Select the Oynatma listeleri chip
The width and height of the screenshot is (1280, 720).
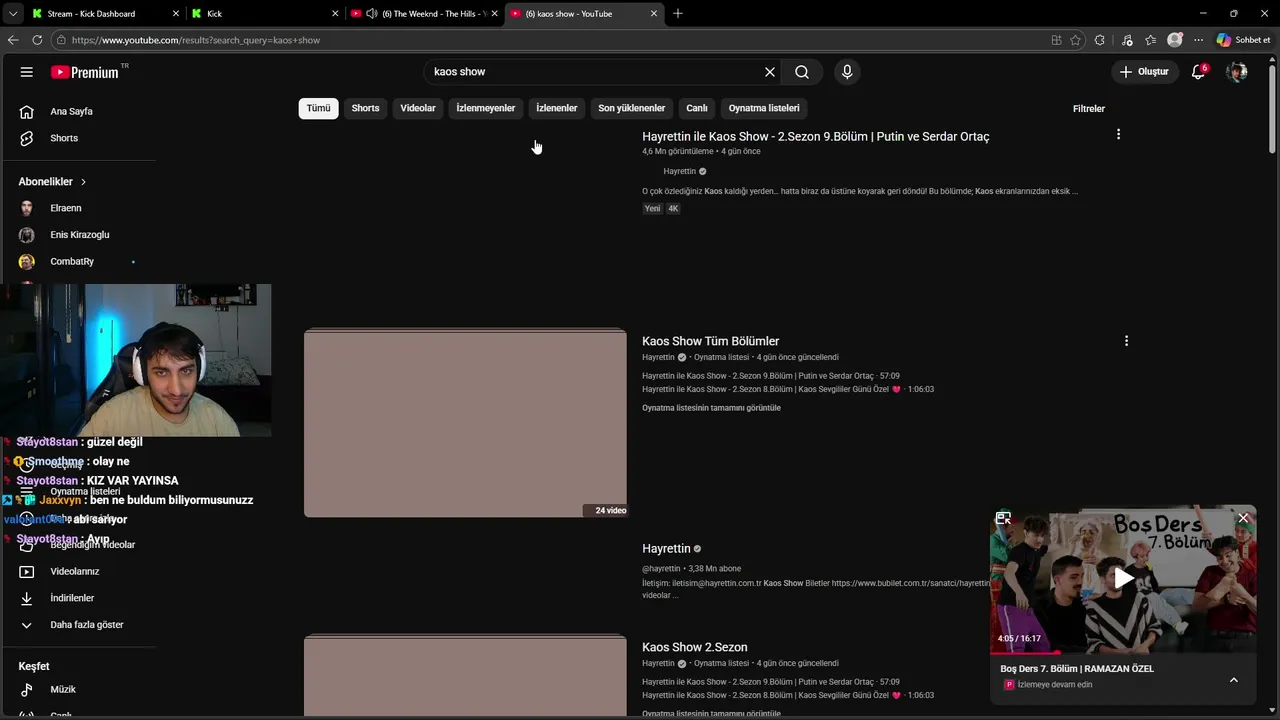point(764,108)
